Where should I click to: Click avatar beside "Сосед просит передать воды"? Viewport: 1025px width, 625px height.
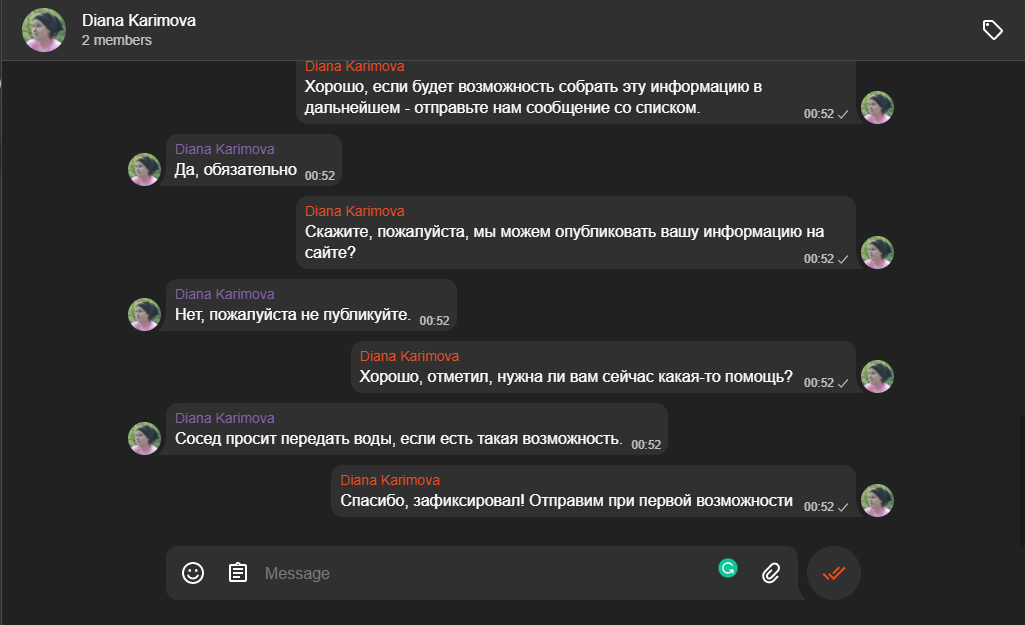point(144,438)
